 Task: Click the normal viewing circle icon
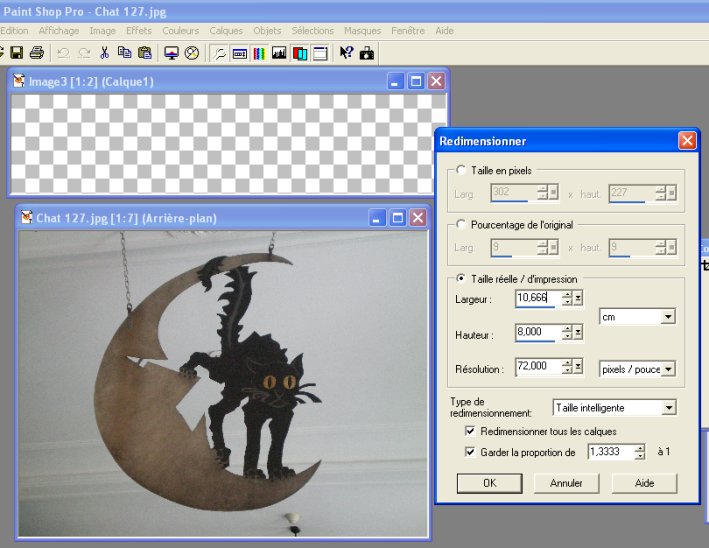(x=192, y=53)
